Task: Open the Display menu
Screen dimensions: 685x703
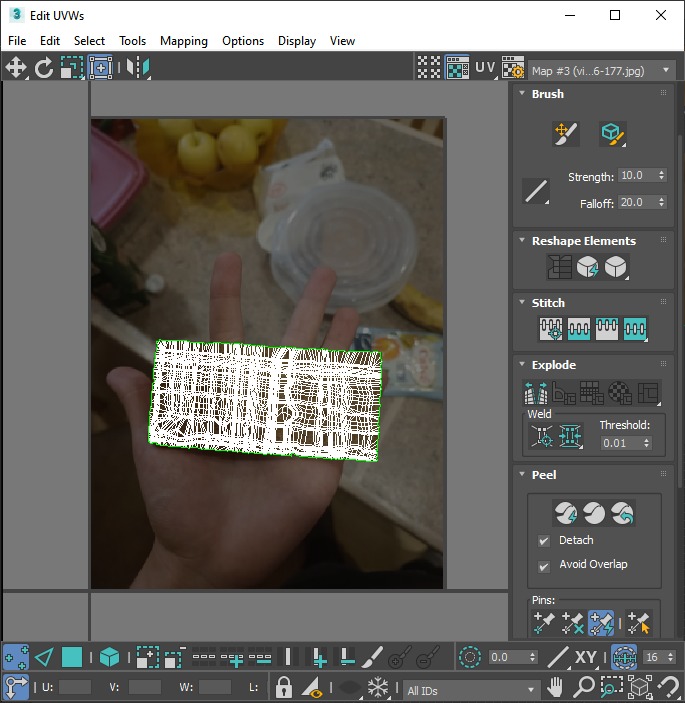Action: (297, 41)
